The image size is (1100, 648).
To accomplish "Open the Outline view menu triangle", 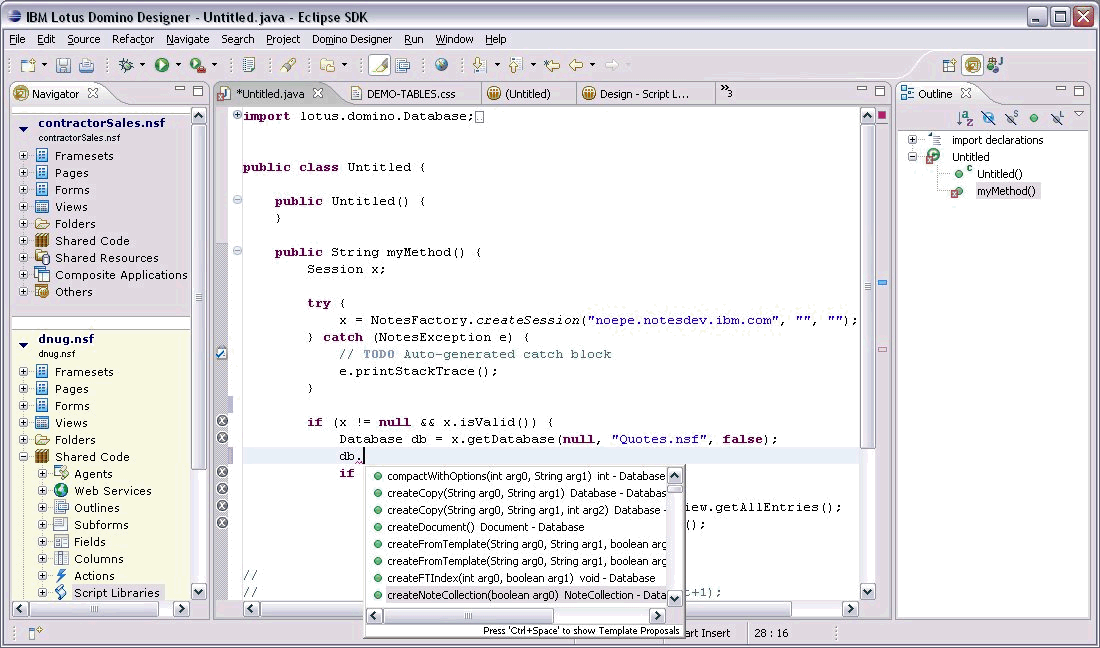I will pyautogui.click(x=1079, y=114).
